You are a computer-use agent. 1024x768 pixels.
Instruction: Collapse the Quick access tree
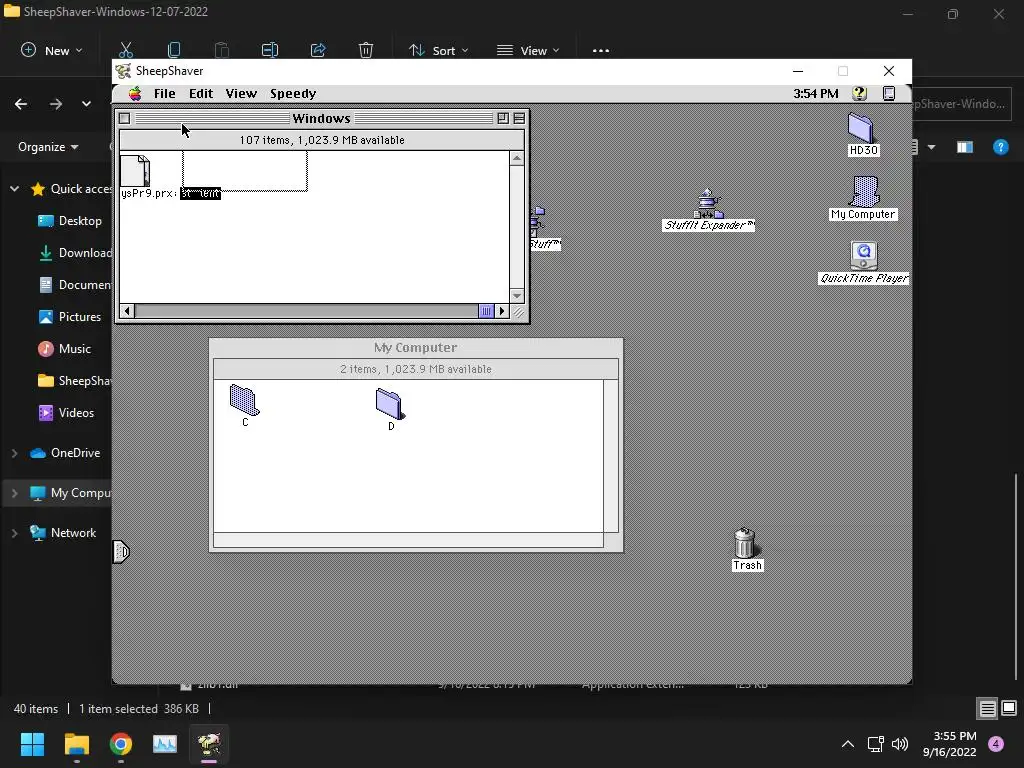(x=14, y=189)
